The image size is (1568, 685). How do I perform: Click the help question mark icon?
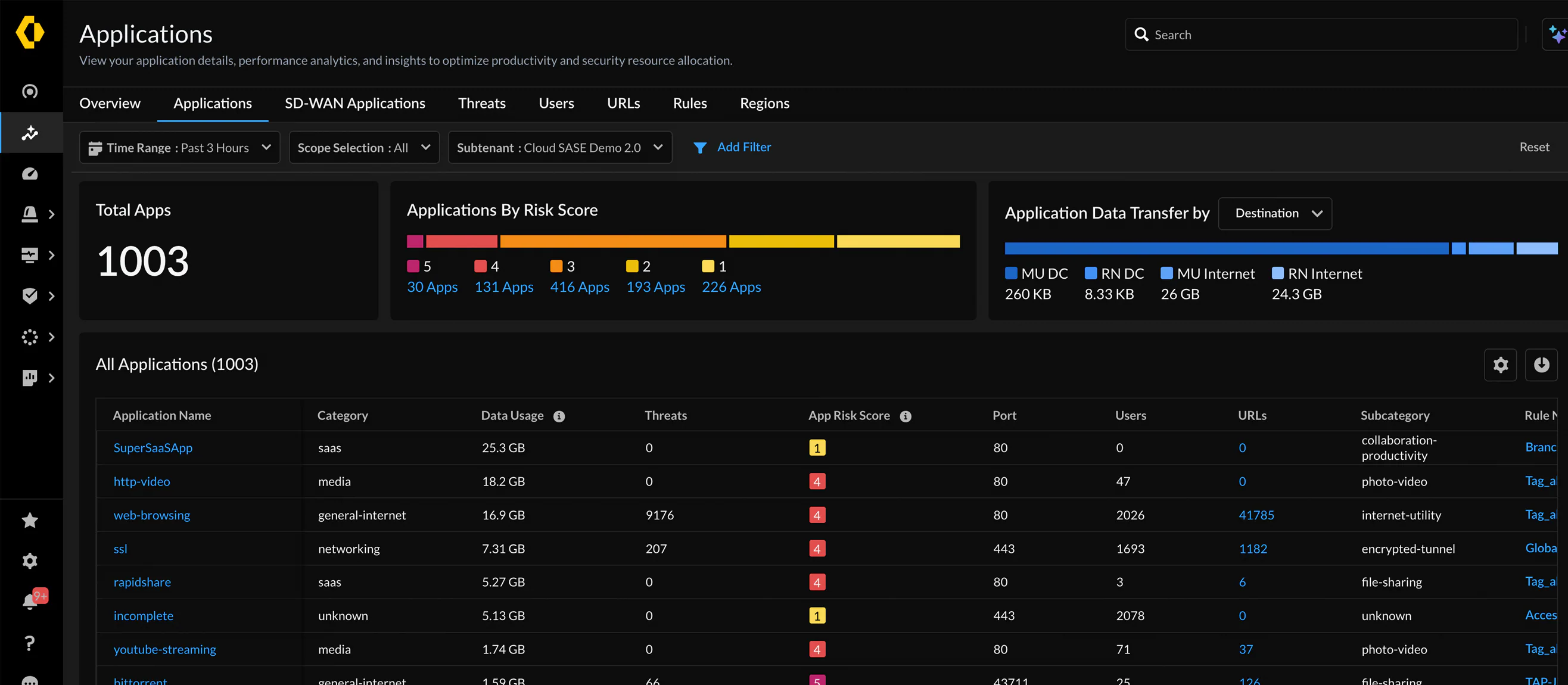pyautogui.click(x=29, y=643)
